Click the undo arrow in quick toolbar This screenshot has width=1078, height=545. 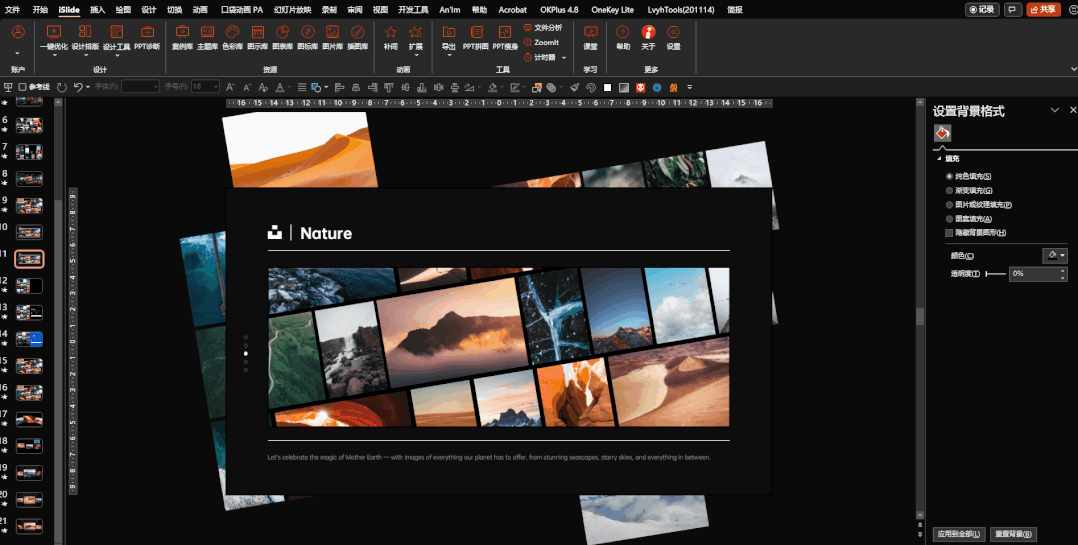[78, 87]
